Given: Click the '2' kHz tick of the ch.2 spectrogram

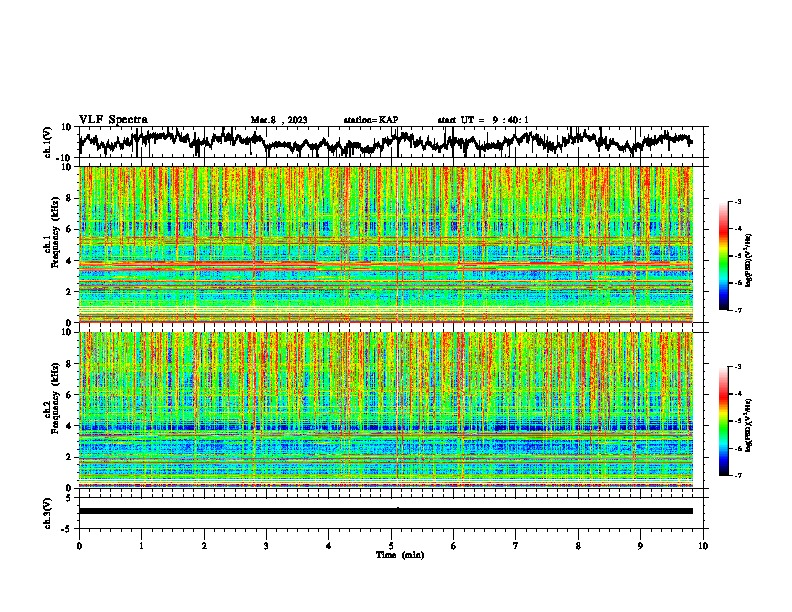Looking at the screenshot, I should click(x=70, y=457).
